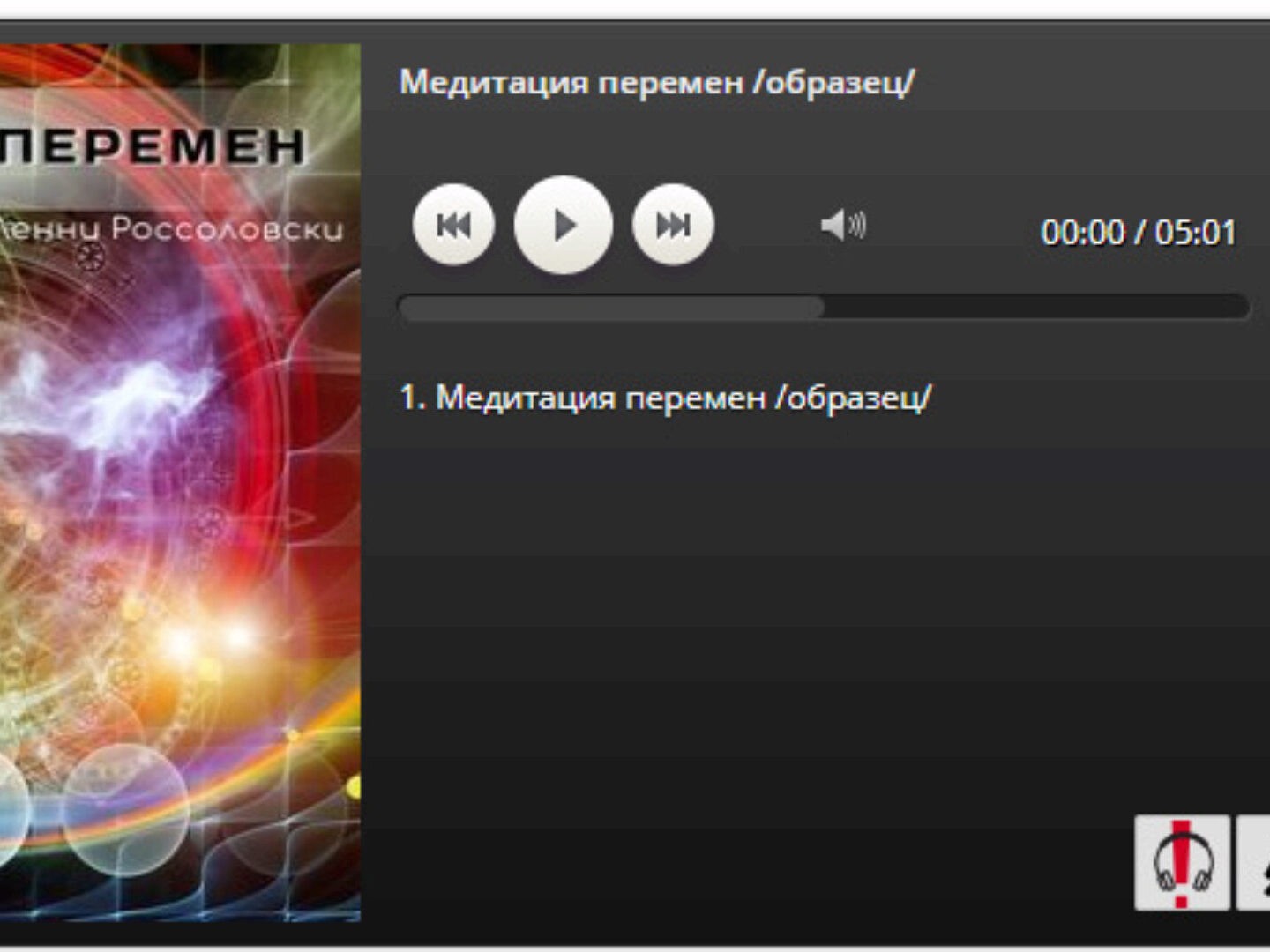The width and height of the screenshot is (1270, 952).
Task: Click the partially visible button beside headphones icon
Action: [x=1254, y=863]
